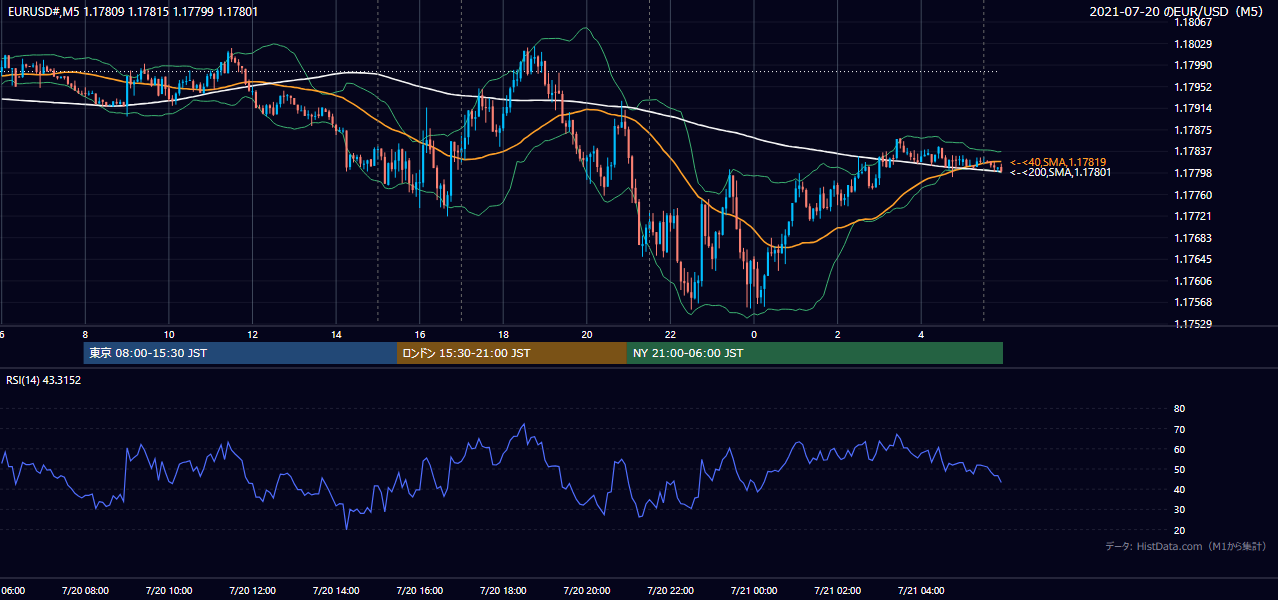Image resolution: width=1278 pixels, height=600 pixels.
Task: Click the 1.17721 price axis label
Action: [x=1192, y=216]
